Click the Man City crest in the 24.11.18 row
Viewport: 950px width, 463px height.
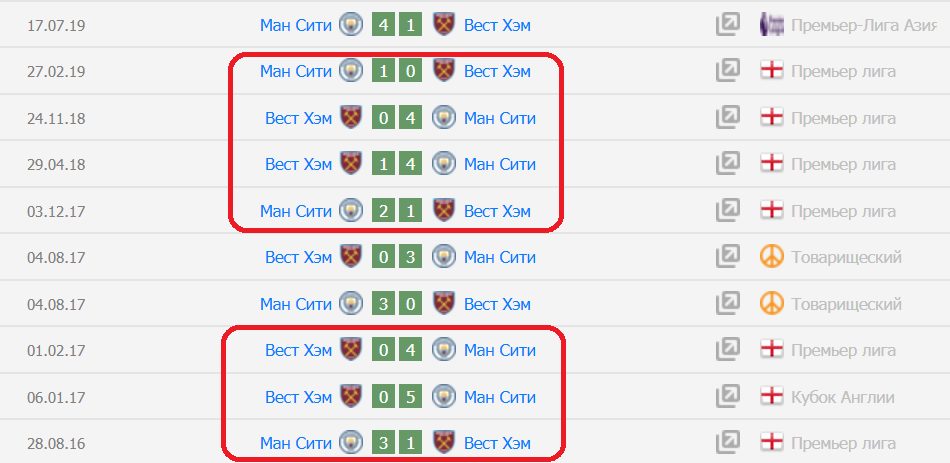click(443, 118)
